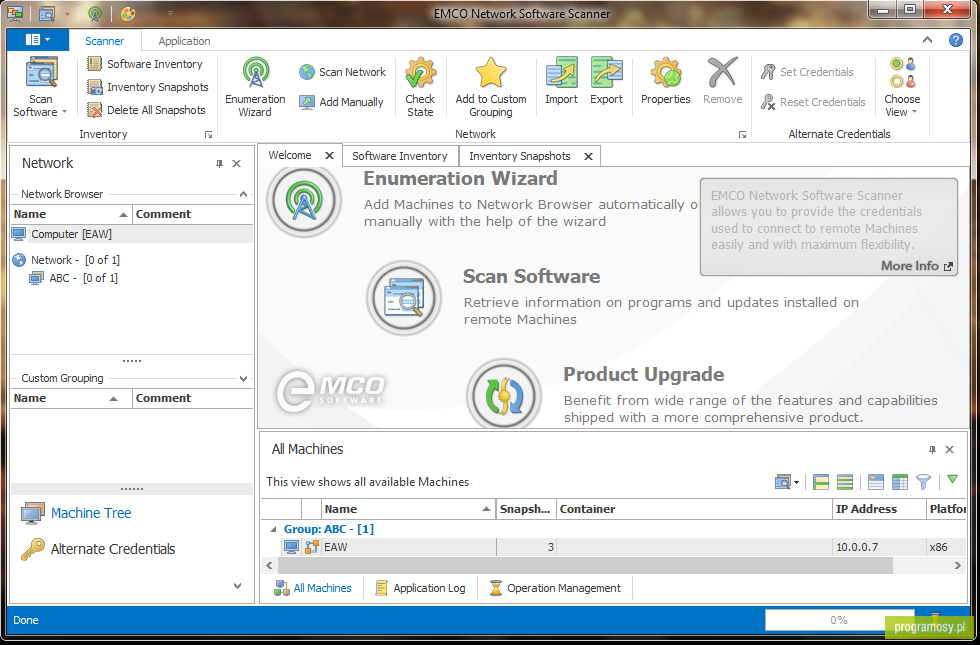Run Check State

point(420,87)
